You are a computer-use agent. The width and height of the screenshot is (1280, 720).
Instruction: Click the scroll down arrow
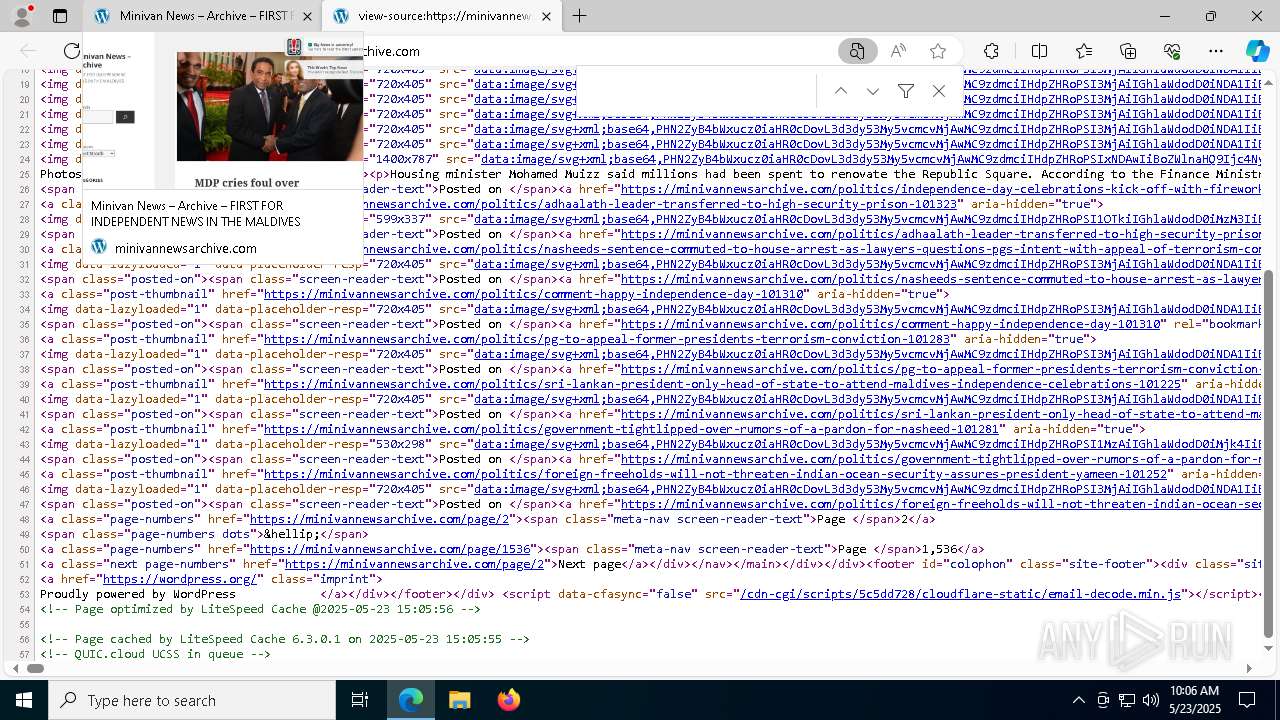1269,650
